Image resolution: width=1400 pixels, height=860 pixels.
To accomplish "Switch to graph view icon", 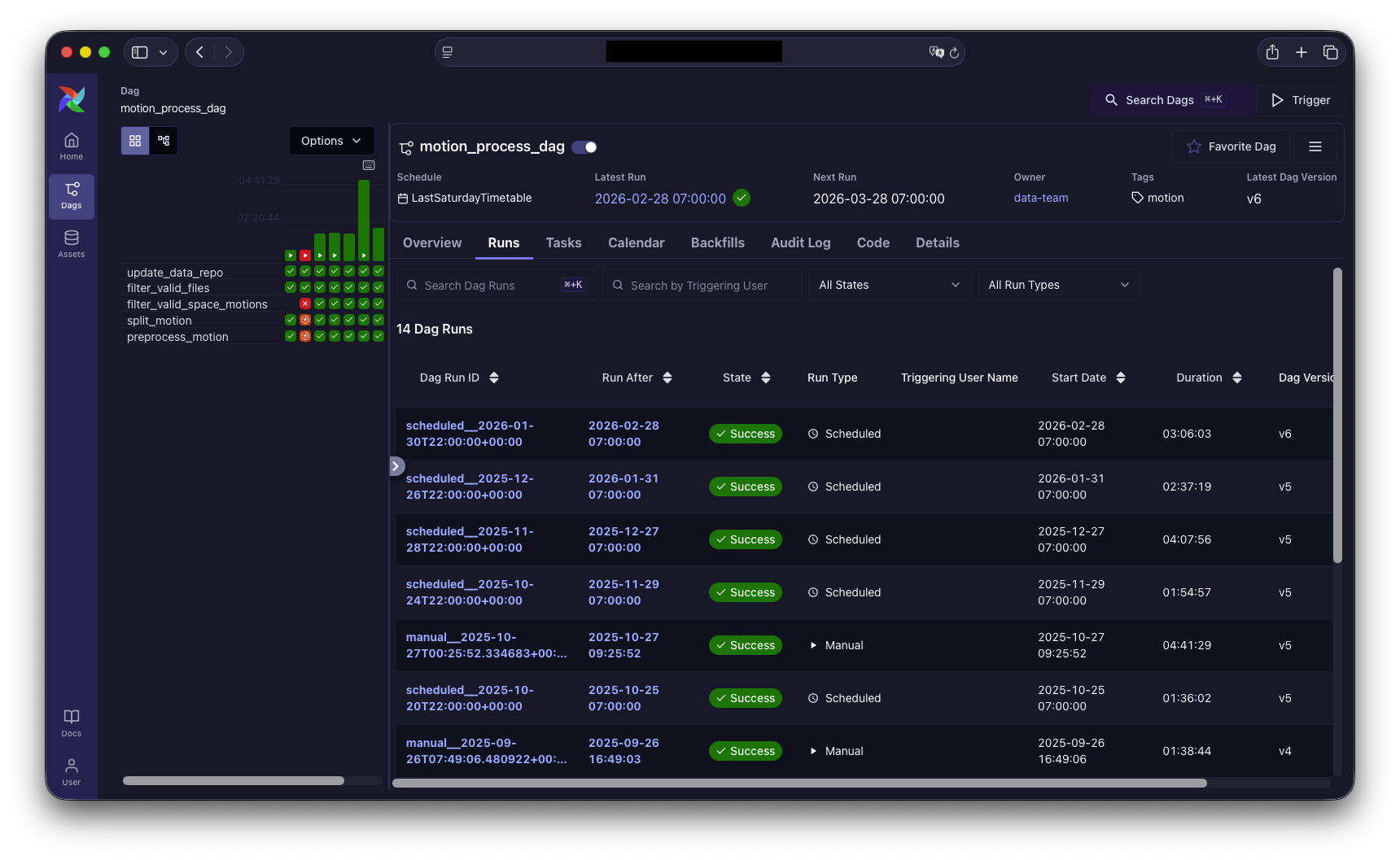I will 164,141.
